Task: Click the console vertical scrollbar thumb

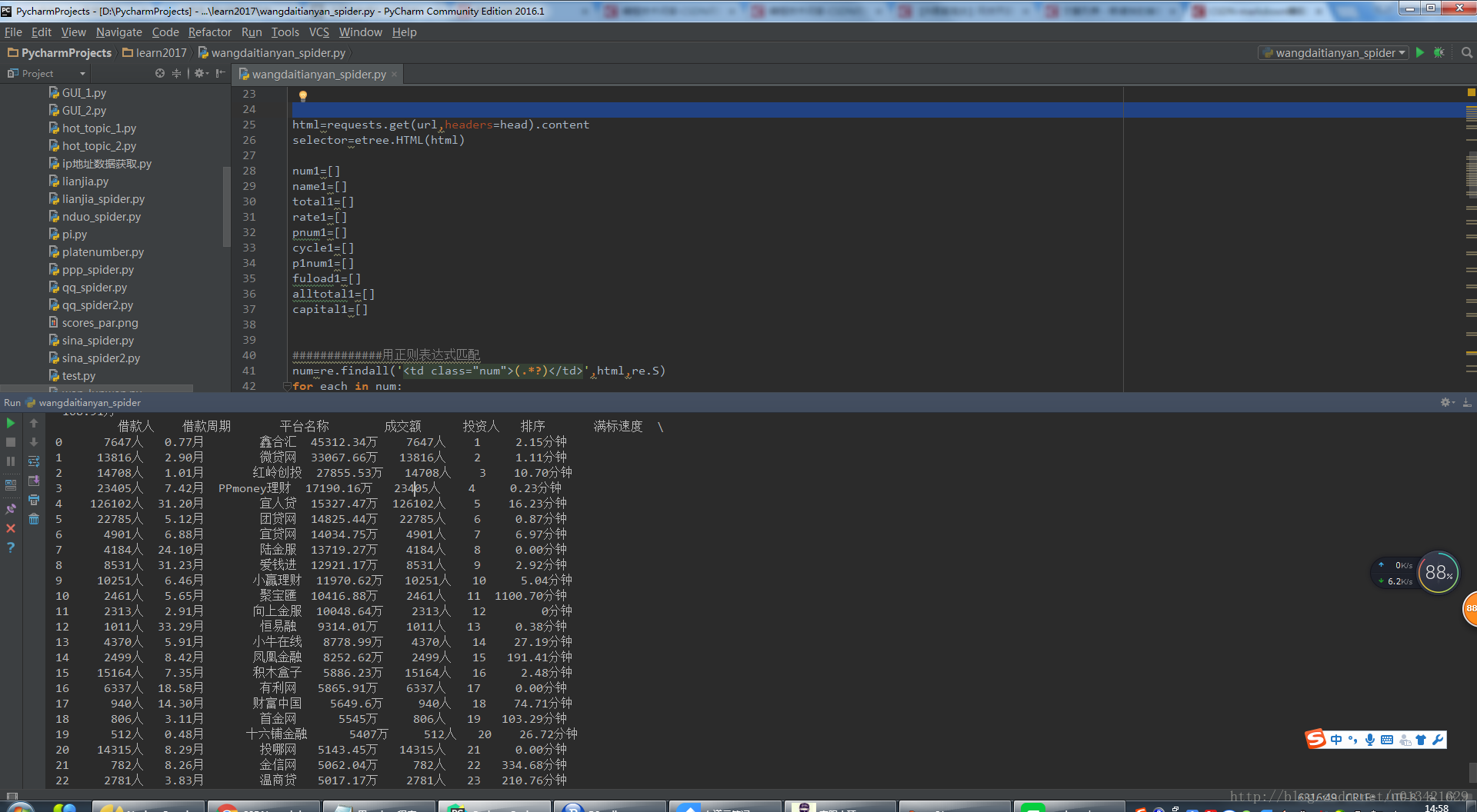Action: (1472, 772)
